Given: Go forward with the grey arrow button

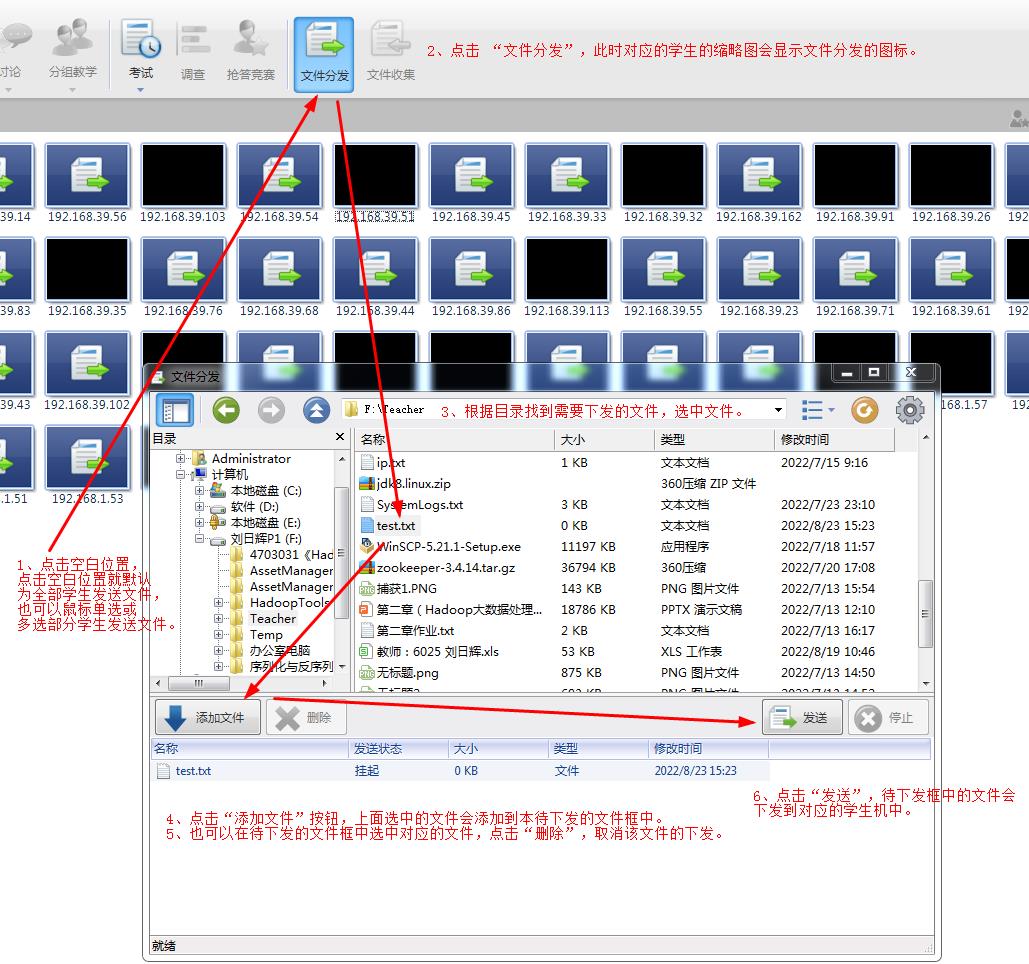Looking at the screenshot, I should pyautogui.click(x=271, y=411).
